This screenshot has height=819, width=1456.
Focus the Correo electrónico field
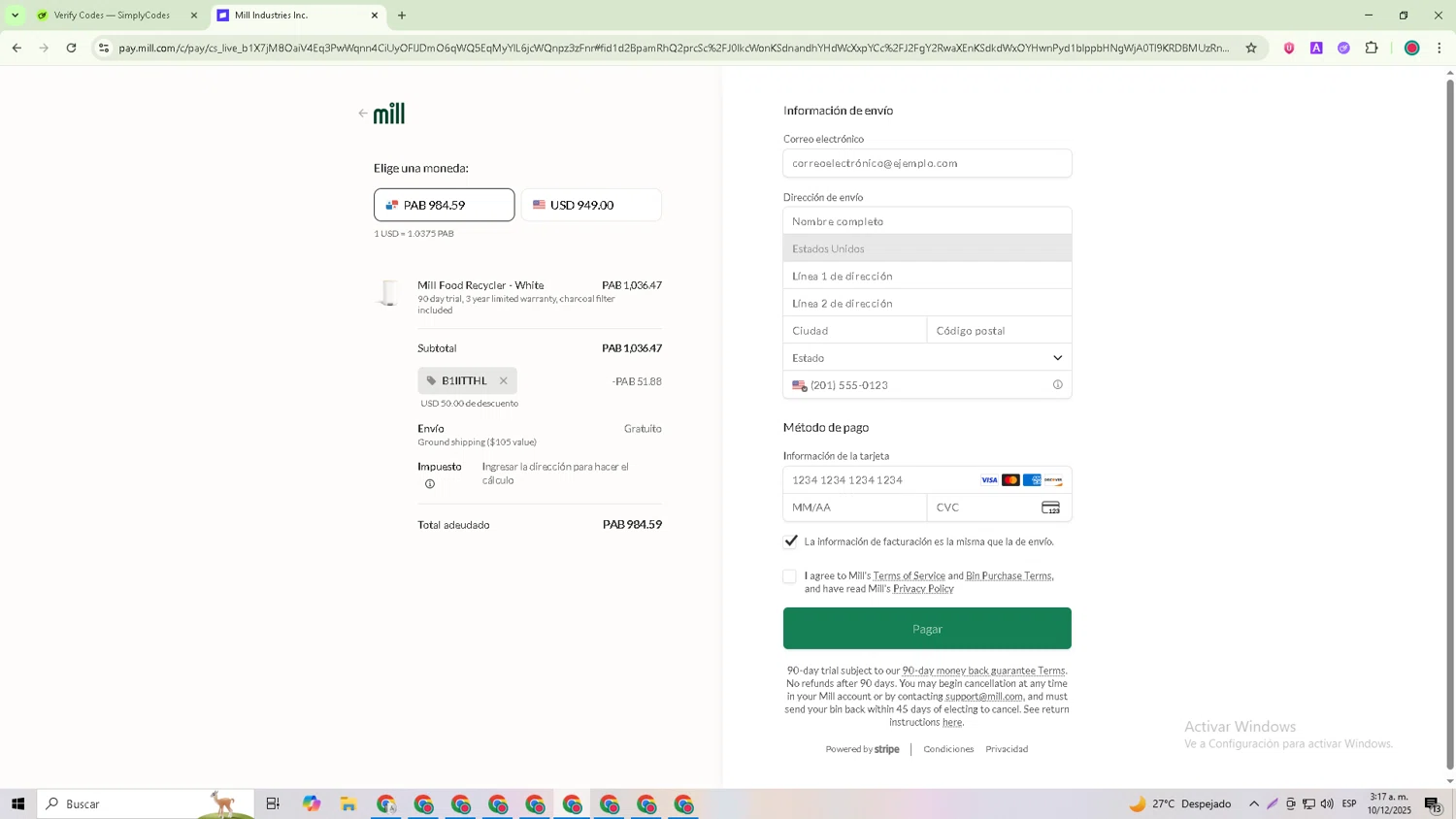click(927, 163)
